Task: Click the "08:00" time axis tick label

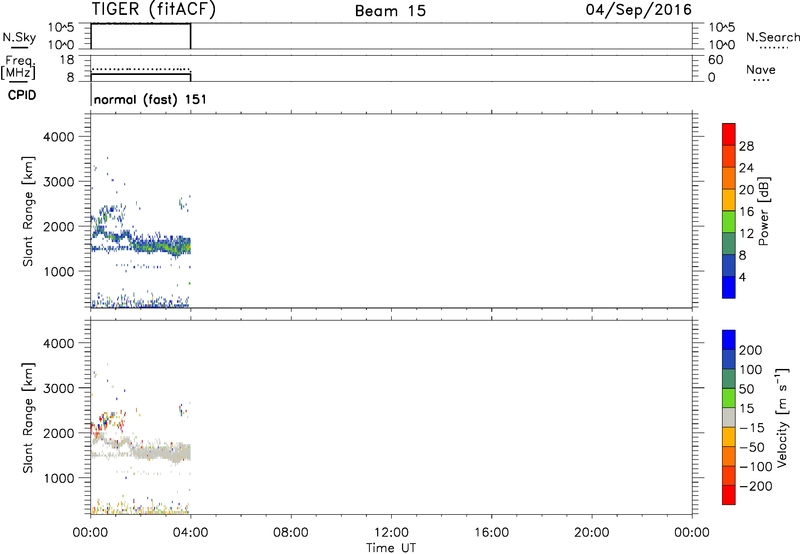Action: 291,533
